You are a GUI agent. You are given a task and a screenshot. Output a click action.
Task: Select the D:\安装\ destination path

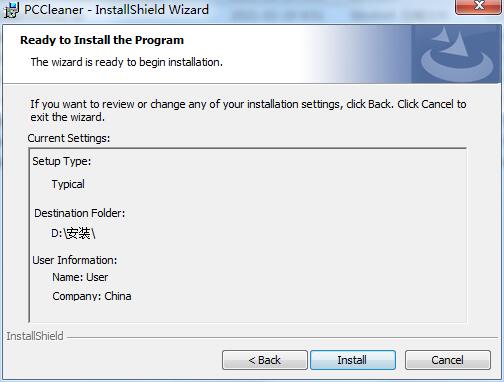(73, 233)
